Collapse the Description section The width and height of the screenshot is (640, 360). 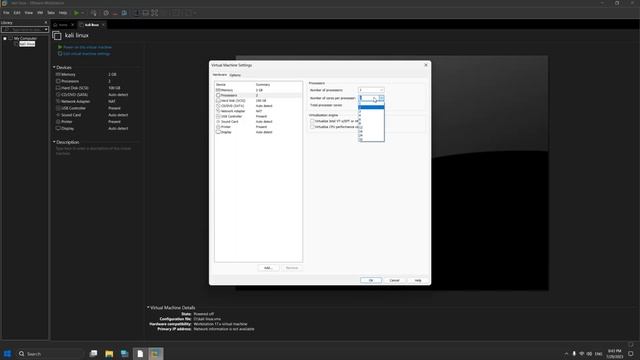click(x=54, y=142)
